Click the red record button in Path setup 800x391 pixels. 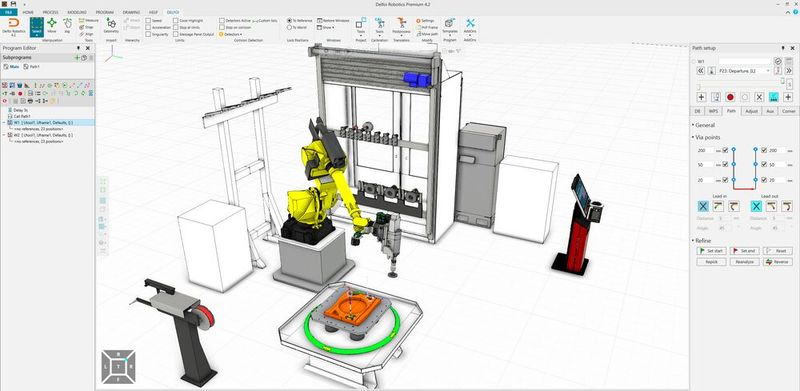tap(730, 97)
